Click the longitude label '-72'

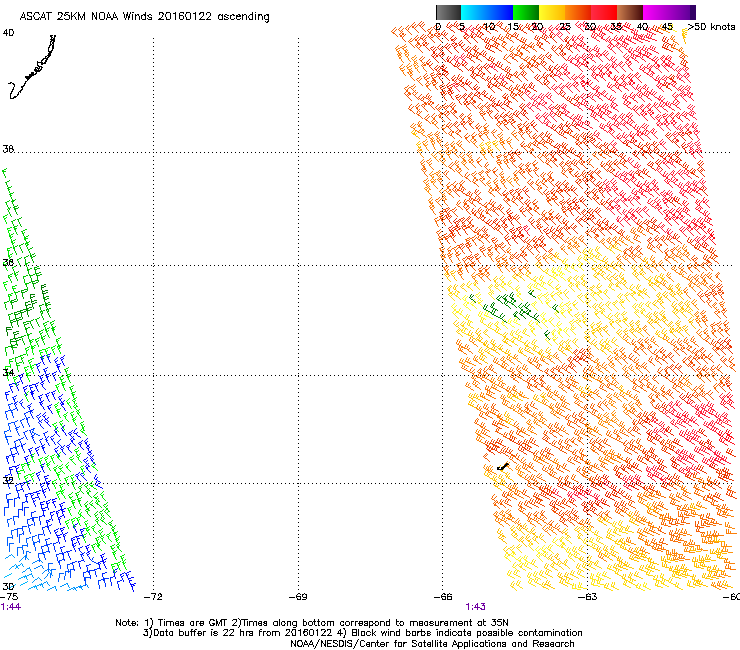(x=153, y=597)
